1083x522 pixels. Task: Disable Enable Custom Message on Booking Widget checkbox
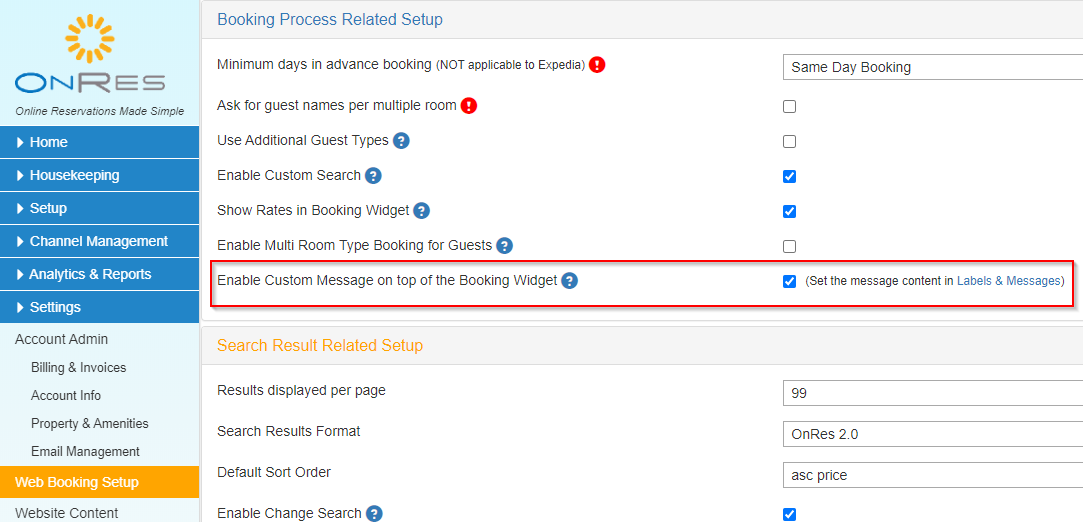pyautogui.click(x=789, y=282)
